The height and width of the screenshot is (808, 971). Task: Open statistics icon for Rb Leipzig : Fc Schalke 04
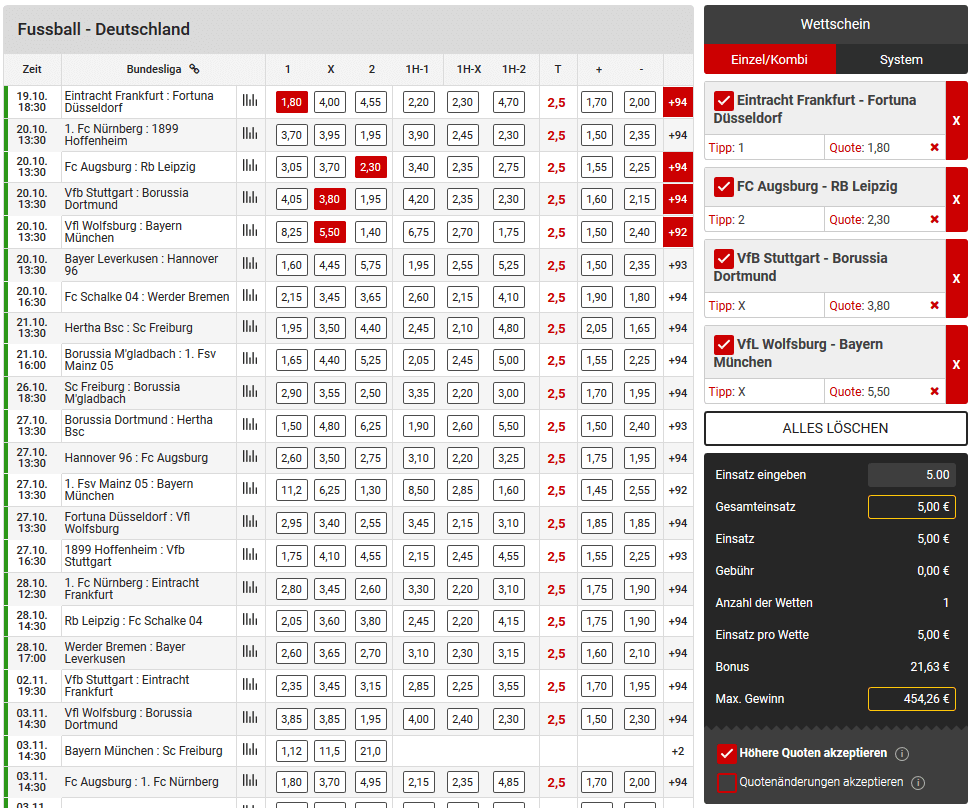coord(250,619)
